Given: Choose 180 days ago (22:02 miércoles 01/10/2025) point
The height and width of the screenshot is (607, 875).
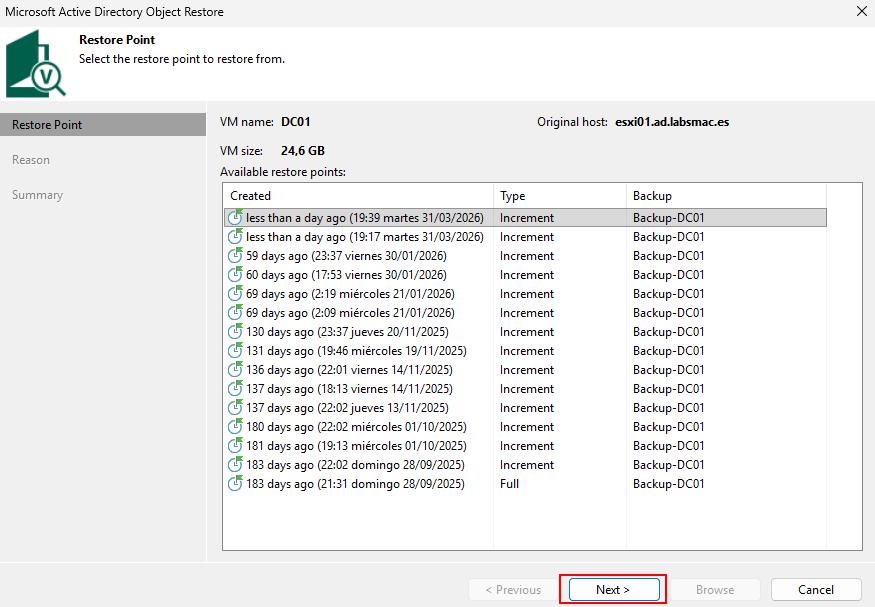Looking at the screenshot, I should click(356, 427).
